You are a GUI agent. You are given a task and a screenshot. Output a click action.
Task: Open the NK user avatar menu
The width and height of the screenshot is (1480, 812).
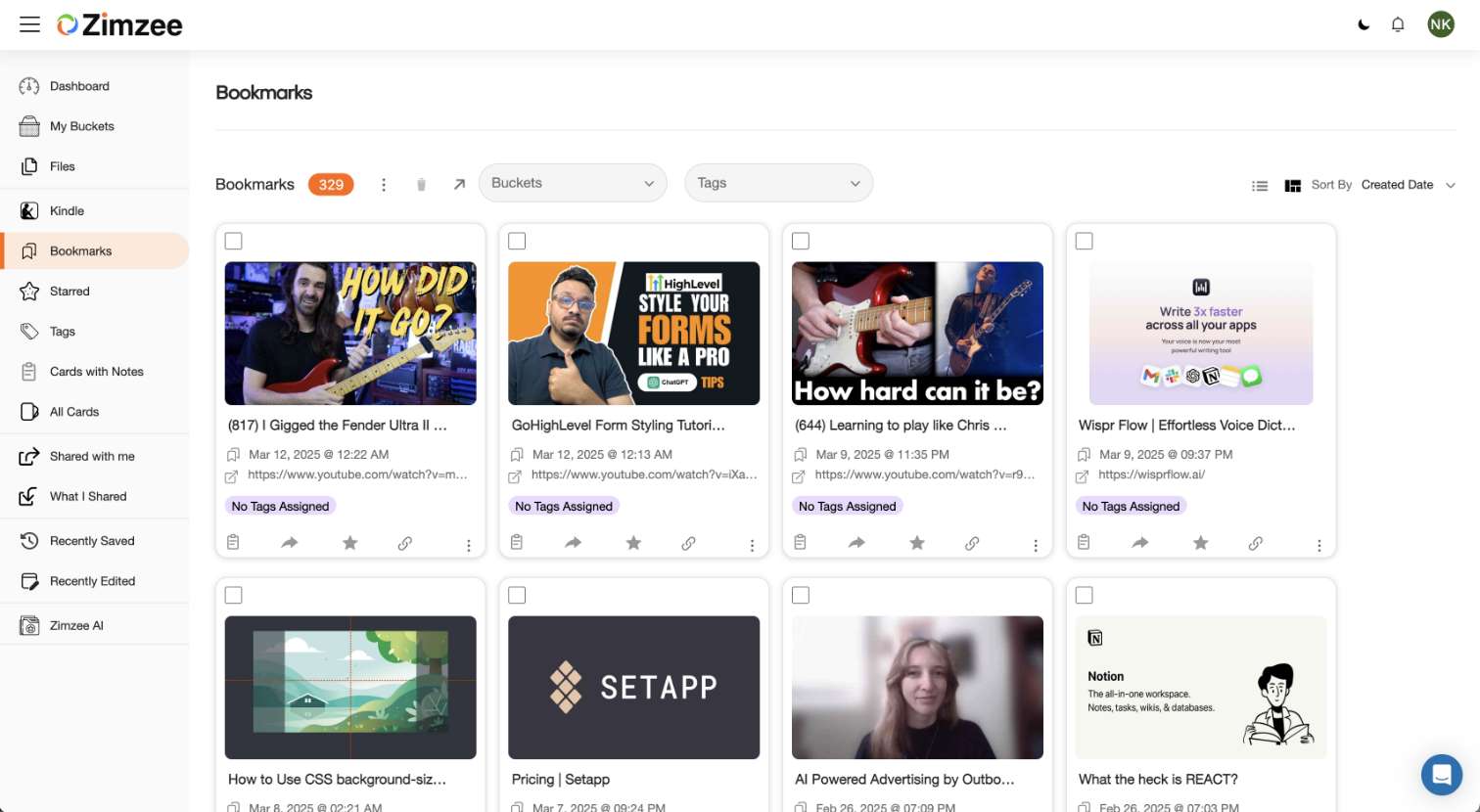(x=1441, y=24)
